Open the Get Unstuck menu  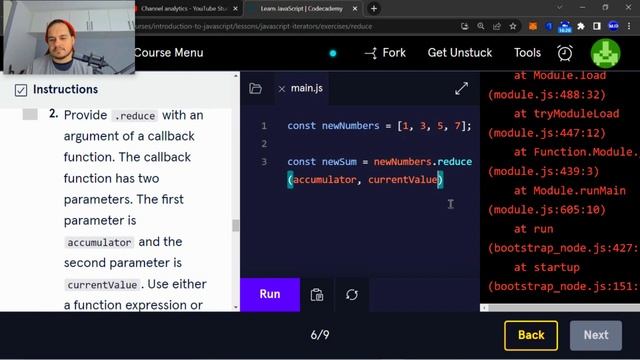pyautogui.click(x=460, y=53)
